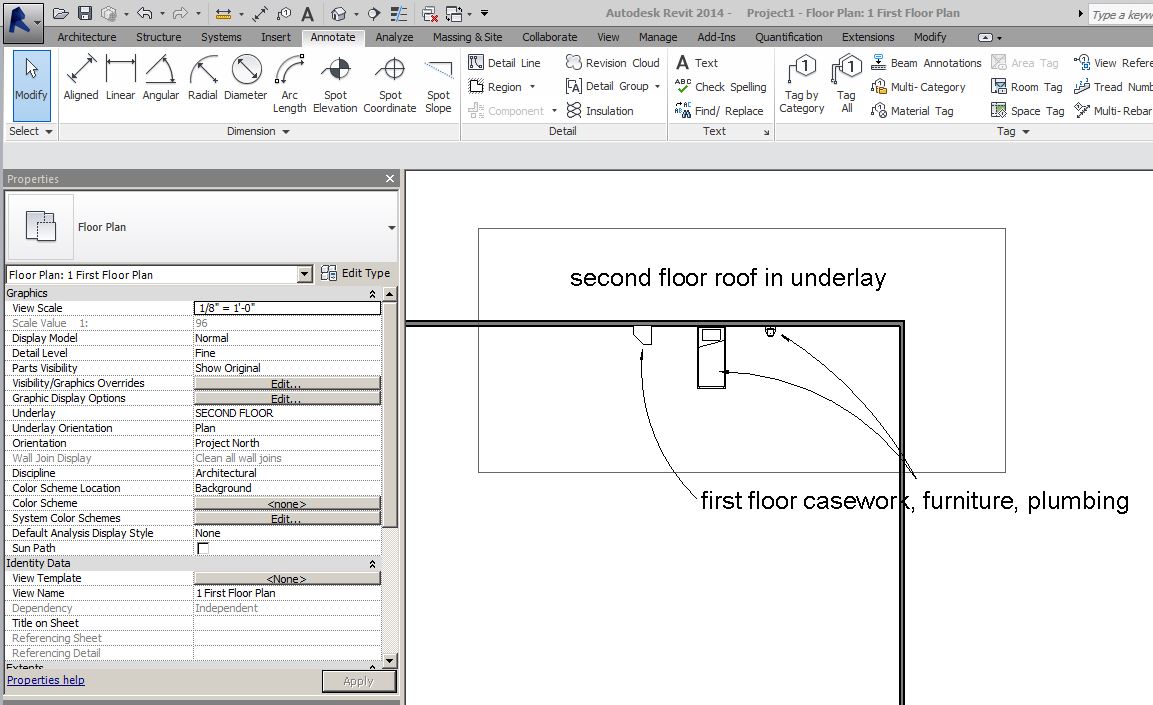1153x705 pixels.
Task: Open the Floor Plan view selector dropdown
Action: click(x=305, y=274)
